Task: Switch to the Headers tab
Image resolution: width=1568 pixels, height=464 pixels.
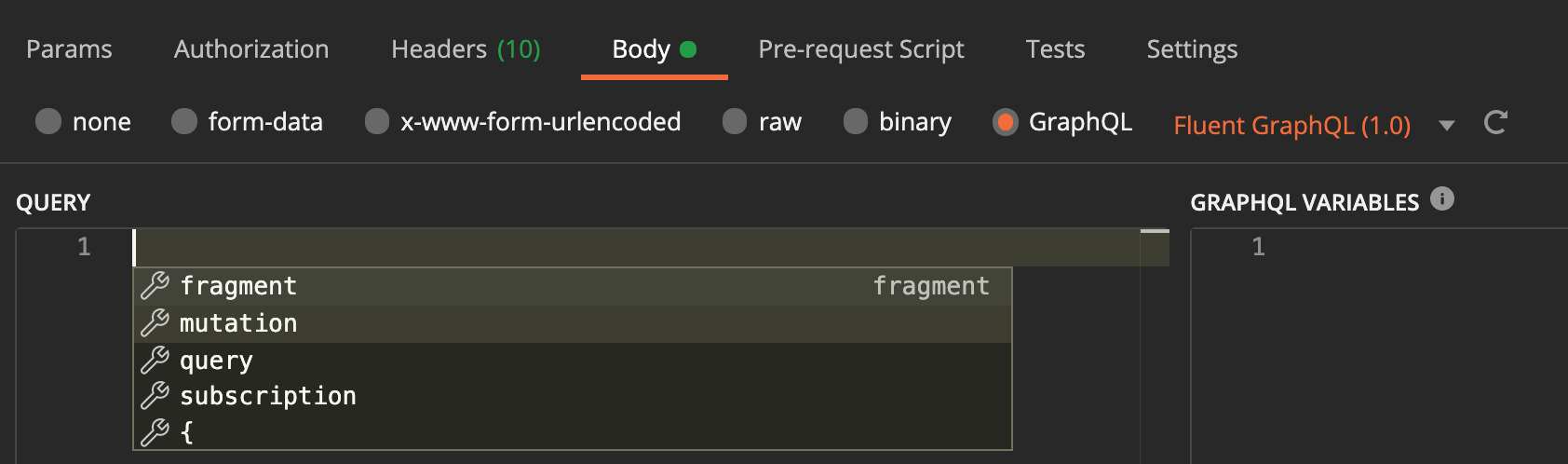Action: pos(466,49)
